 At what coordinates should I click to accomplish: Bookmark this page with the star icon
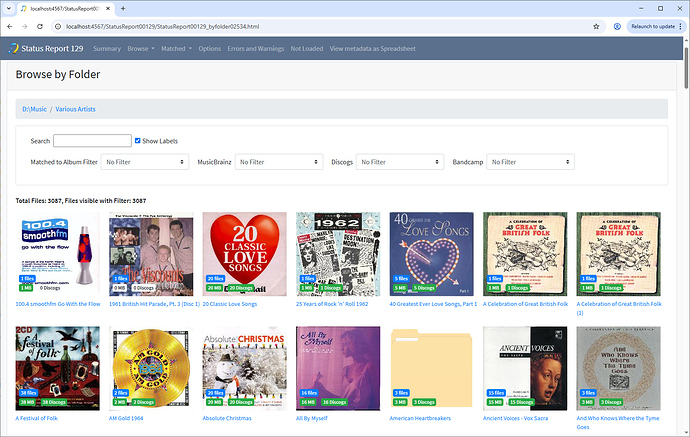tap(596, 26)
